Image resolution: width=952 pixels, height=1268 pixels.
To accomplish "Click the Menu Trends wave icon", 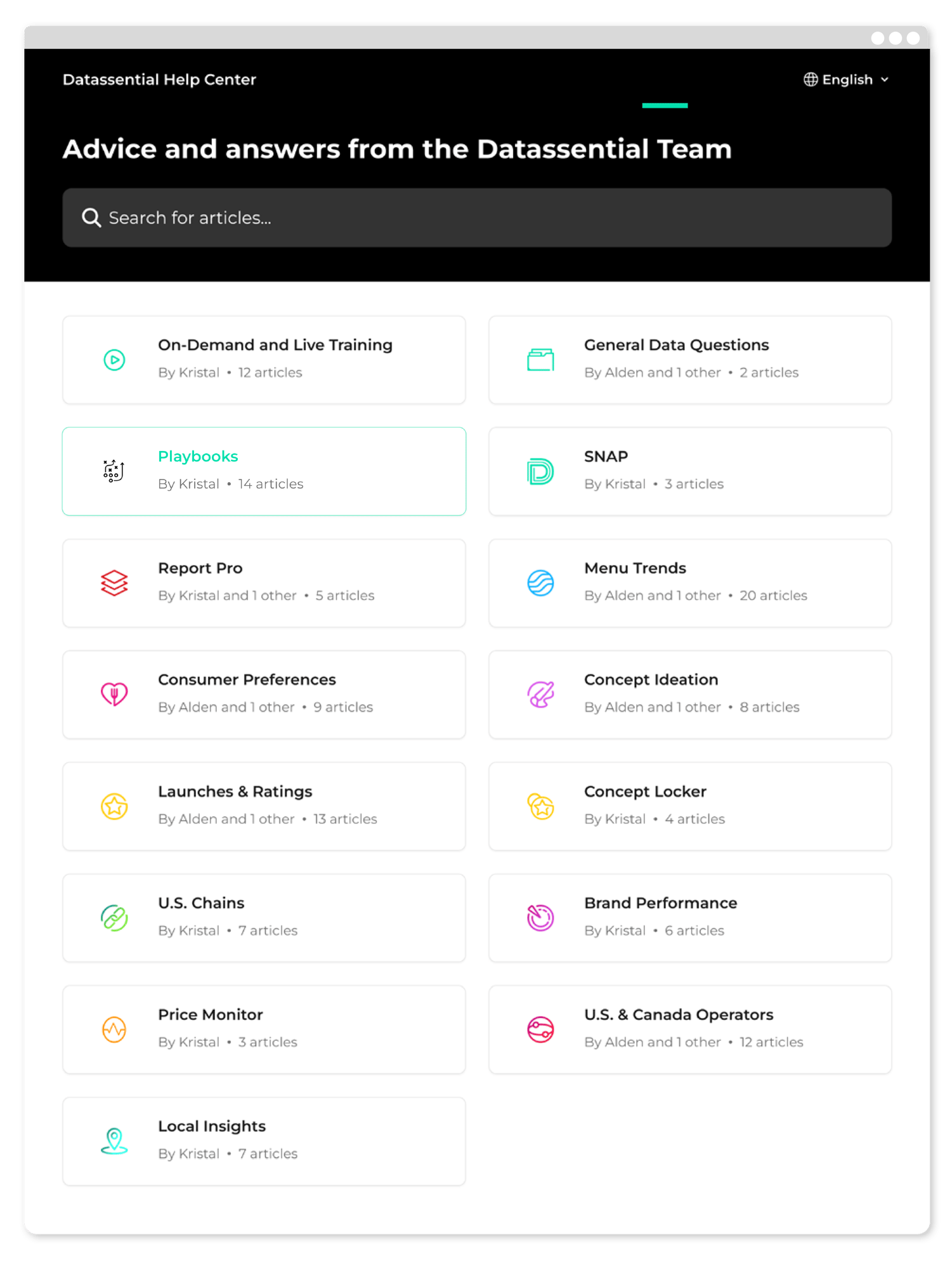I will pos(540,583).
